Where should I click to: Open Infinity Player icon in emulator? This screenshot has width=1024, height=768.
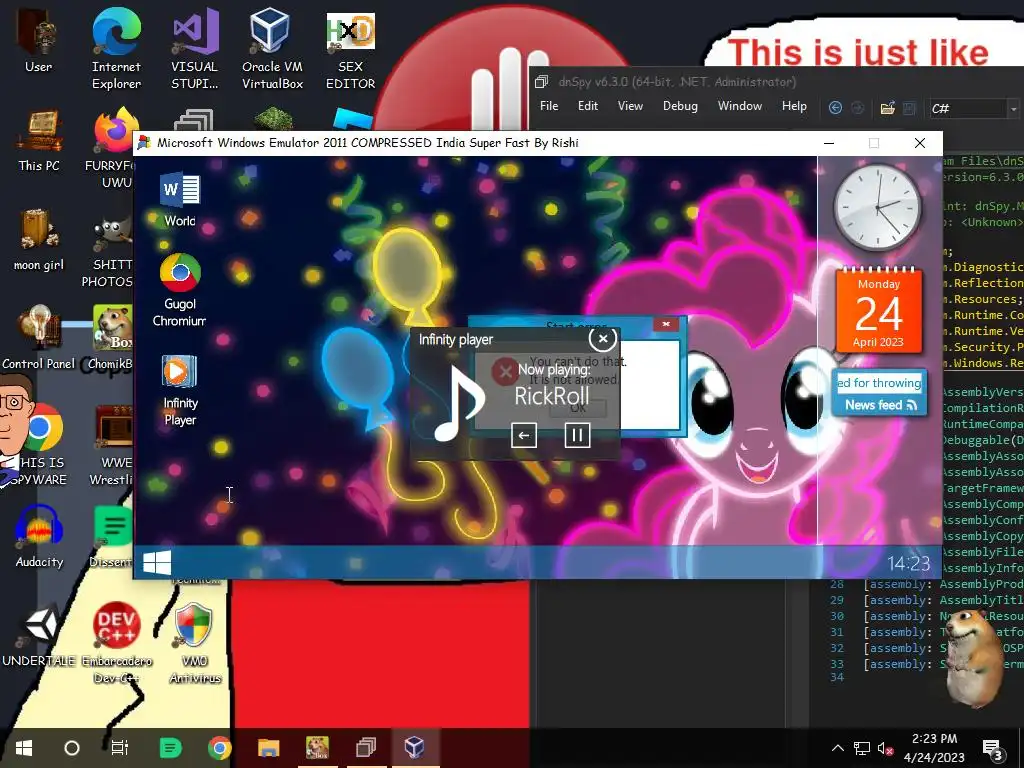180,391
